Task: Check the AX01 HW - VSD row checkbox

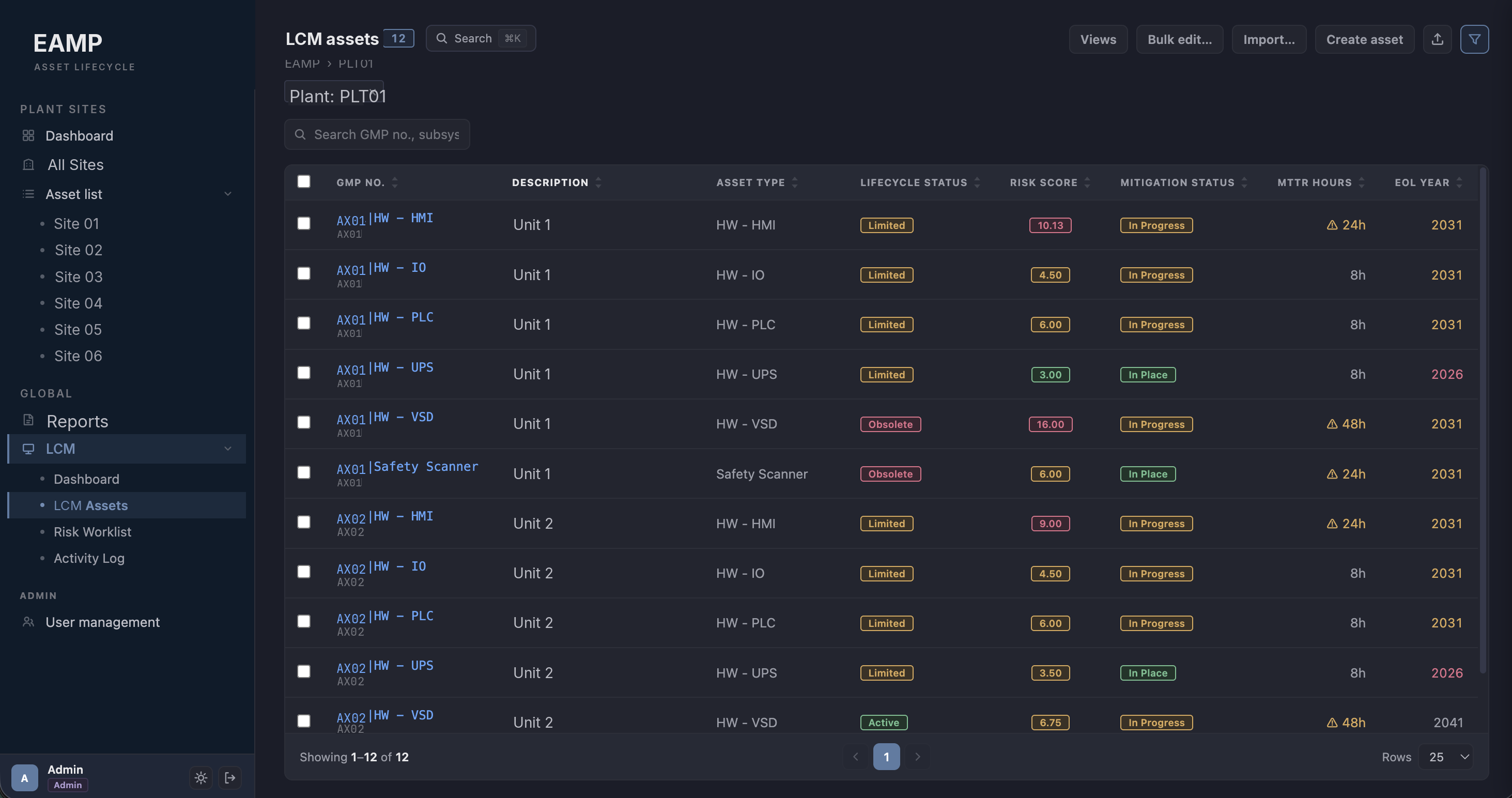Action: click(303, 422)
